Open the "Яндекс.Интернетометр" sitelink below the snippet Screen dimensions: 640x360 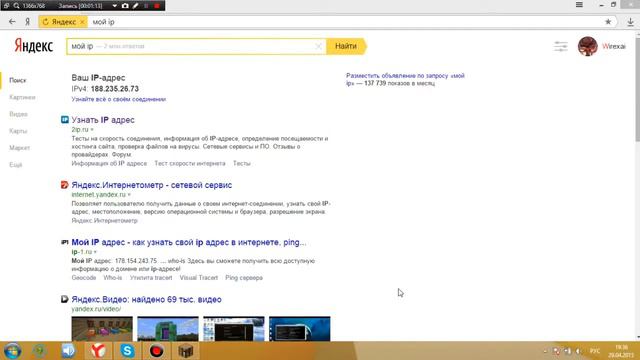pos(104,220)
